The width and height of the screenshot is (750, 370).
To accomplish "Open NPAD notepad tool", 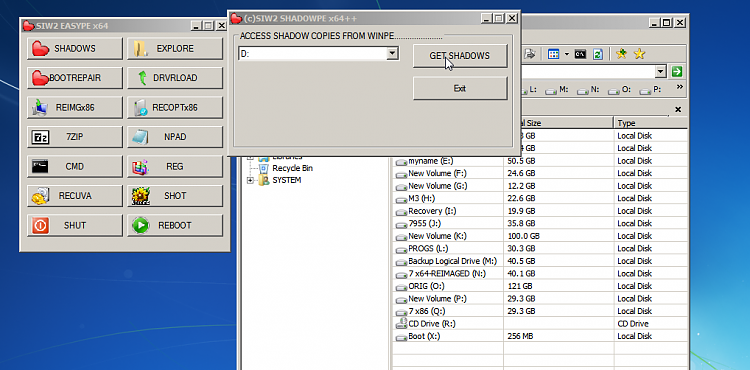I will 175,137.
